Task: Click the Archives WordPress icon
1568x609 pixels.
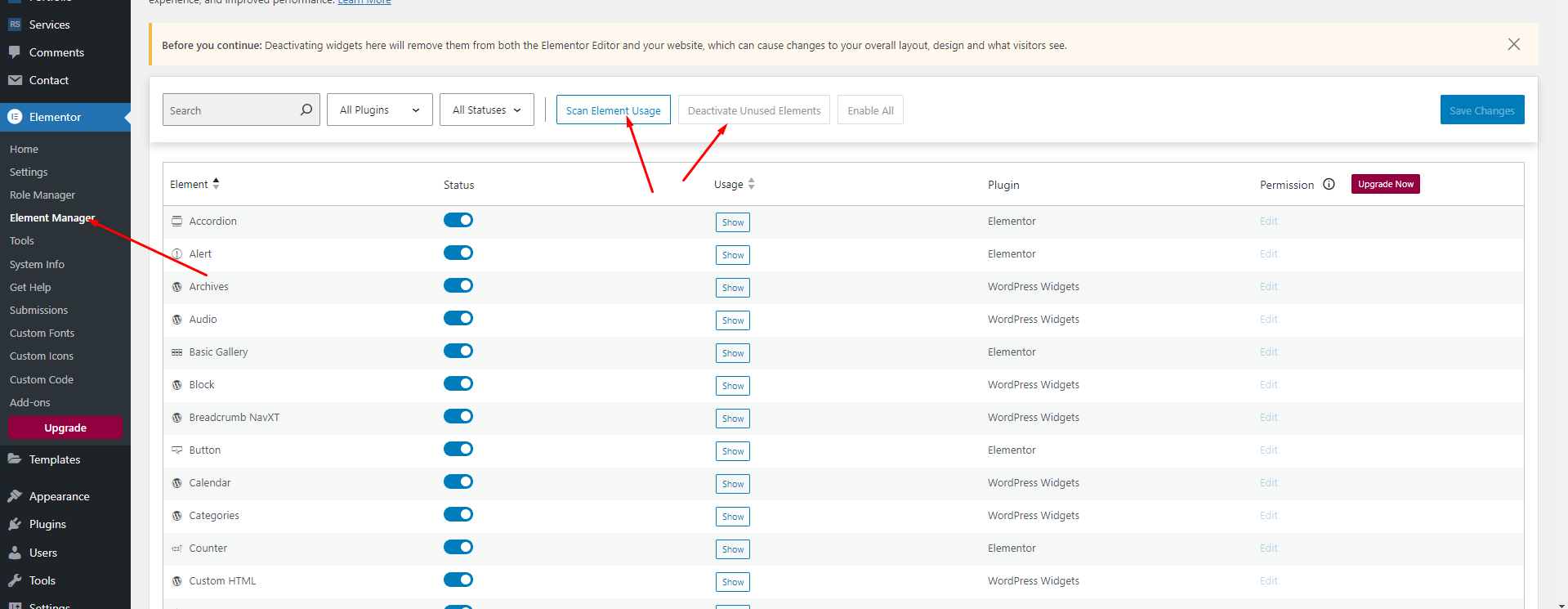Action: click(x=176, y=286)
